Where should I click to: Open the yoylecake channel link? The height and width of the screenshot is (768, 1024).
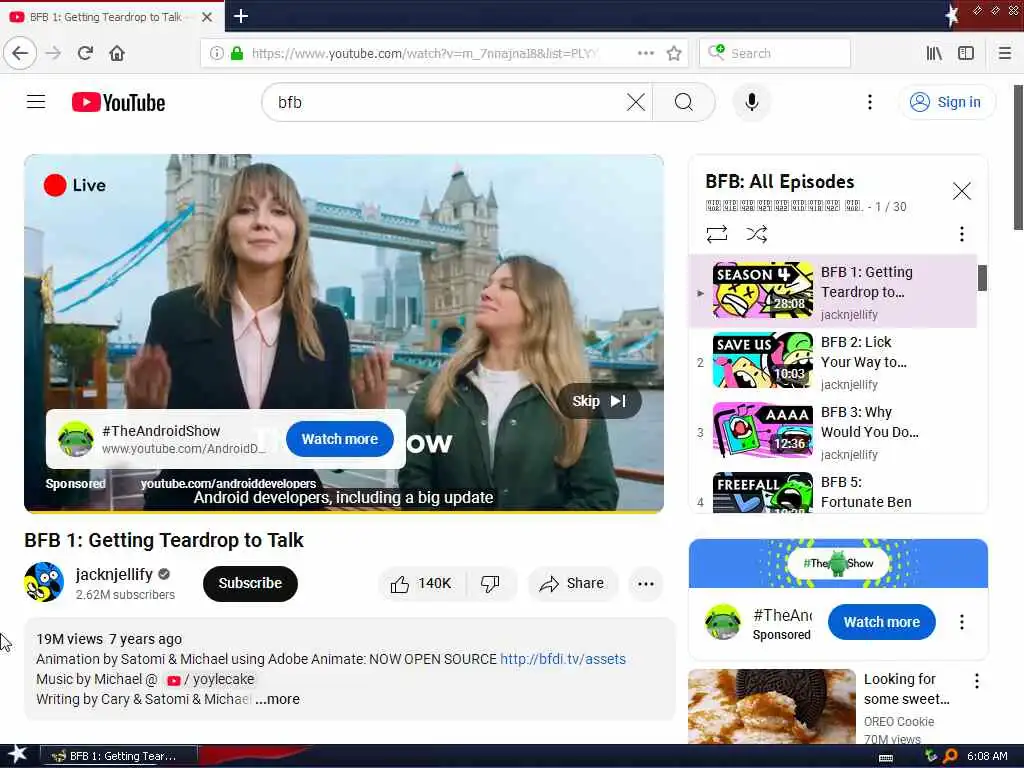point(210,679)
